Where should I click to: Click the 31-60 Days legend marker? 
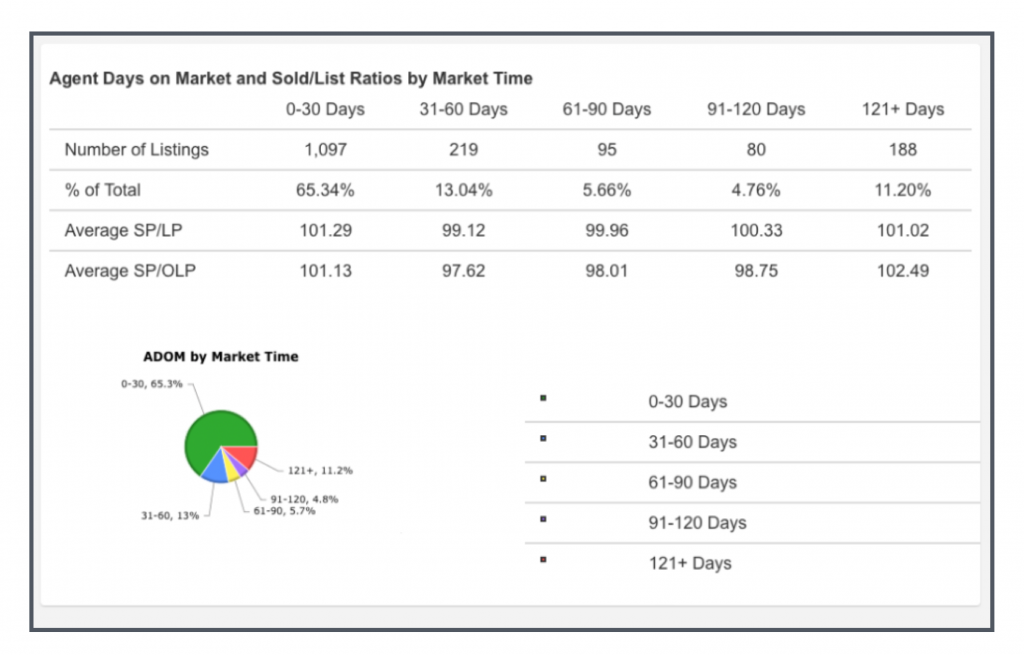(x=543, y=438)
